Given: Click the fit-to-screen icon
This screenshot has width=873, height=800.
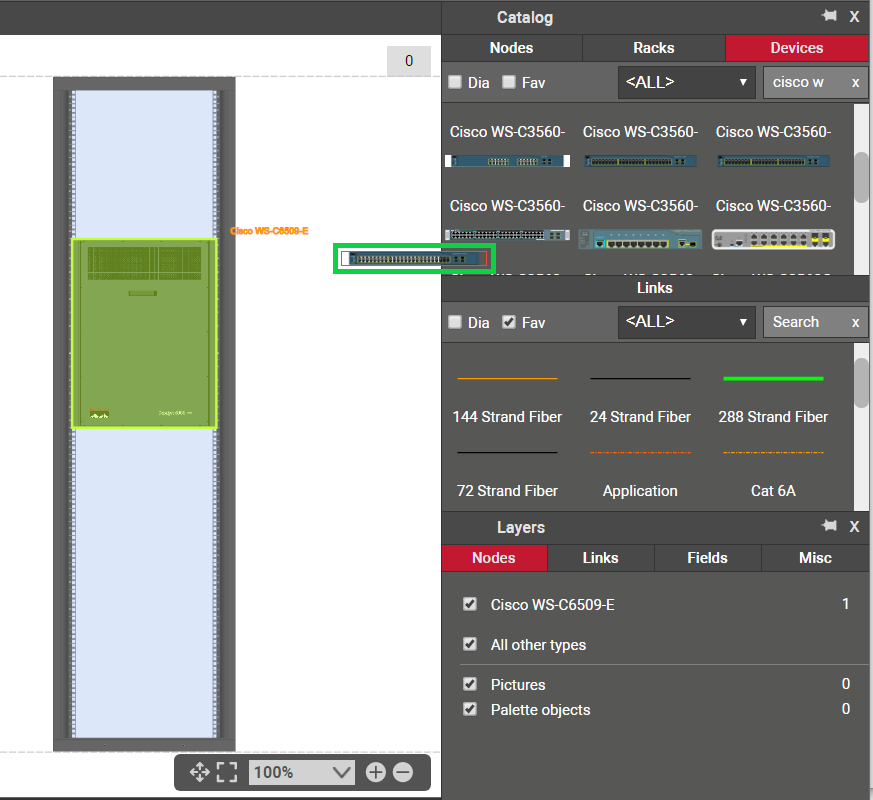Looking at the screenshot, I should coord(227,772).
